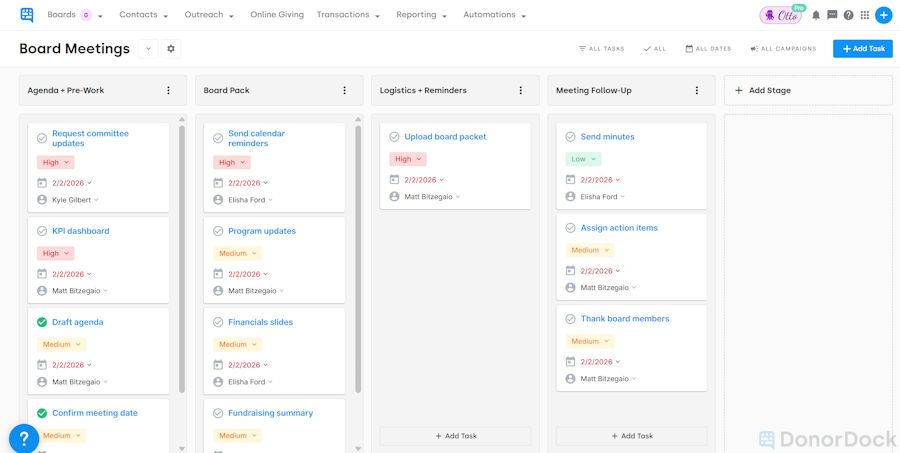Uncheck the completed Draft agenda task
The height and width of the screenshot is (453, 900).
(42, 322)
